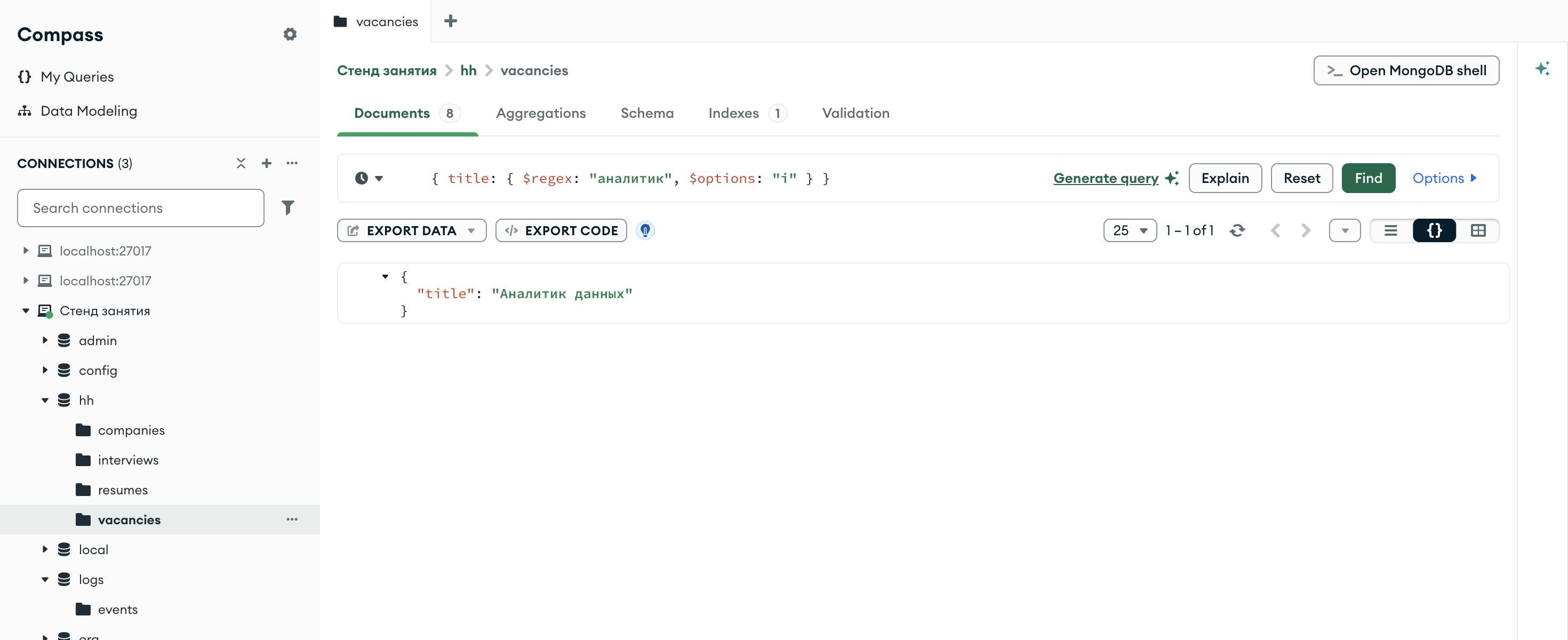Open the Validation tab

856,113
